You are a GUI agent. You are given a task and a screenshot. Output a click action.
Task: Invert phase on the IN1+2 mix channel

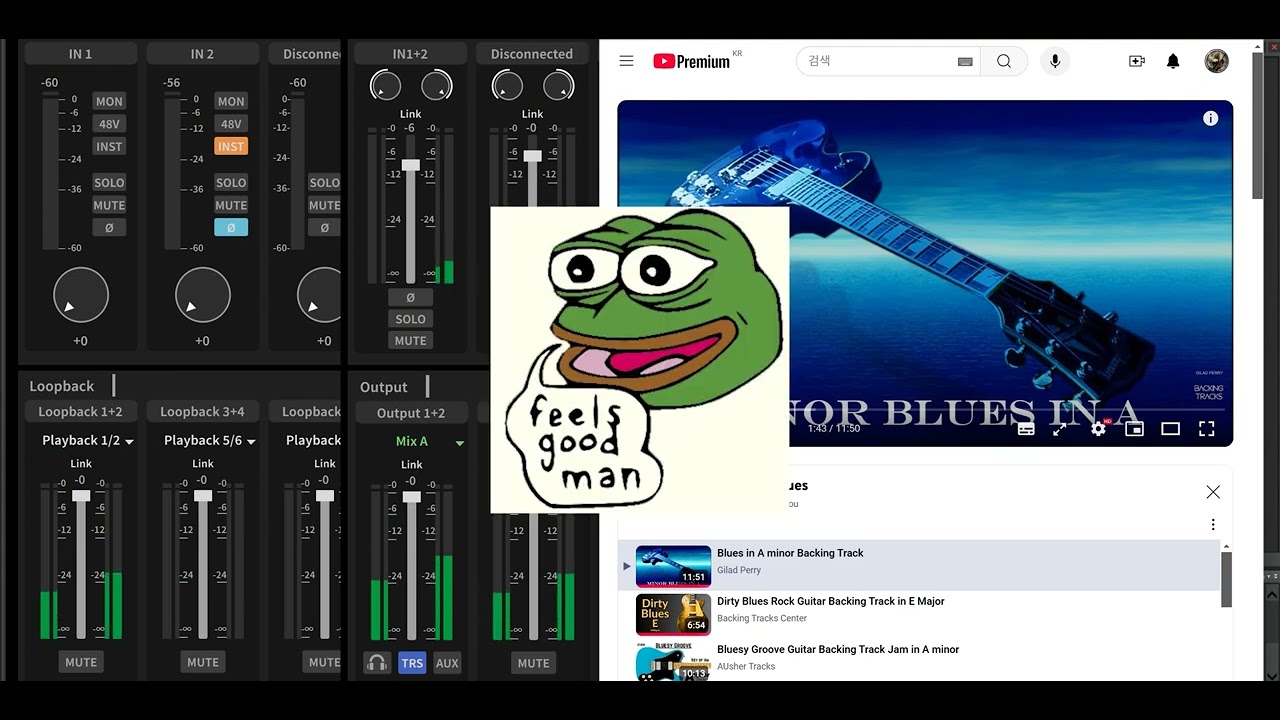[410, 297]
